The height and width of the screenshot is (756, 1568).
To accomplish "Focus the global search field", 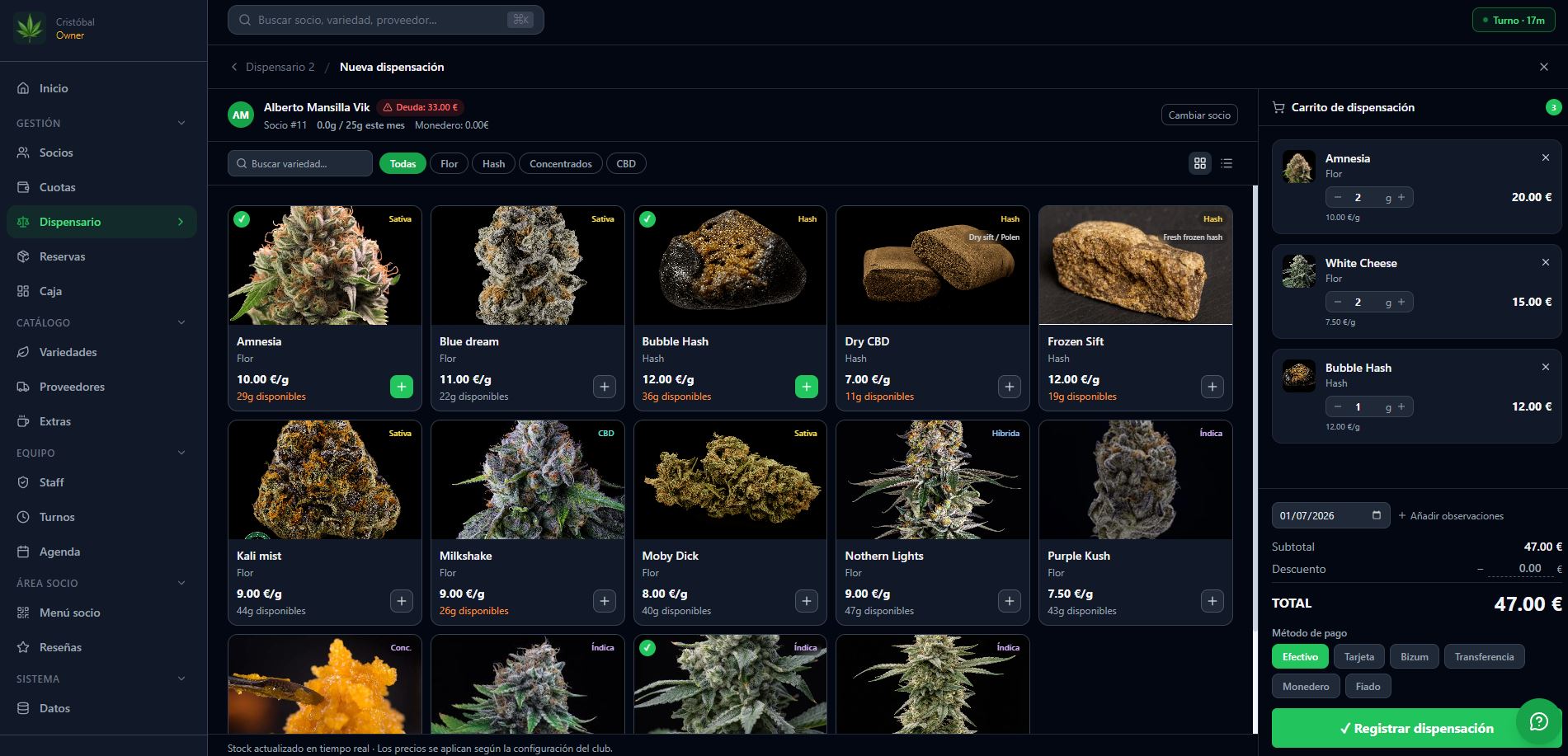I will coord(386,20).
